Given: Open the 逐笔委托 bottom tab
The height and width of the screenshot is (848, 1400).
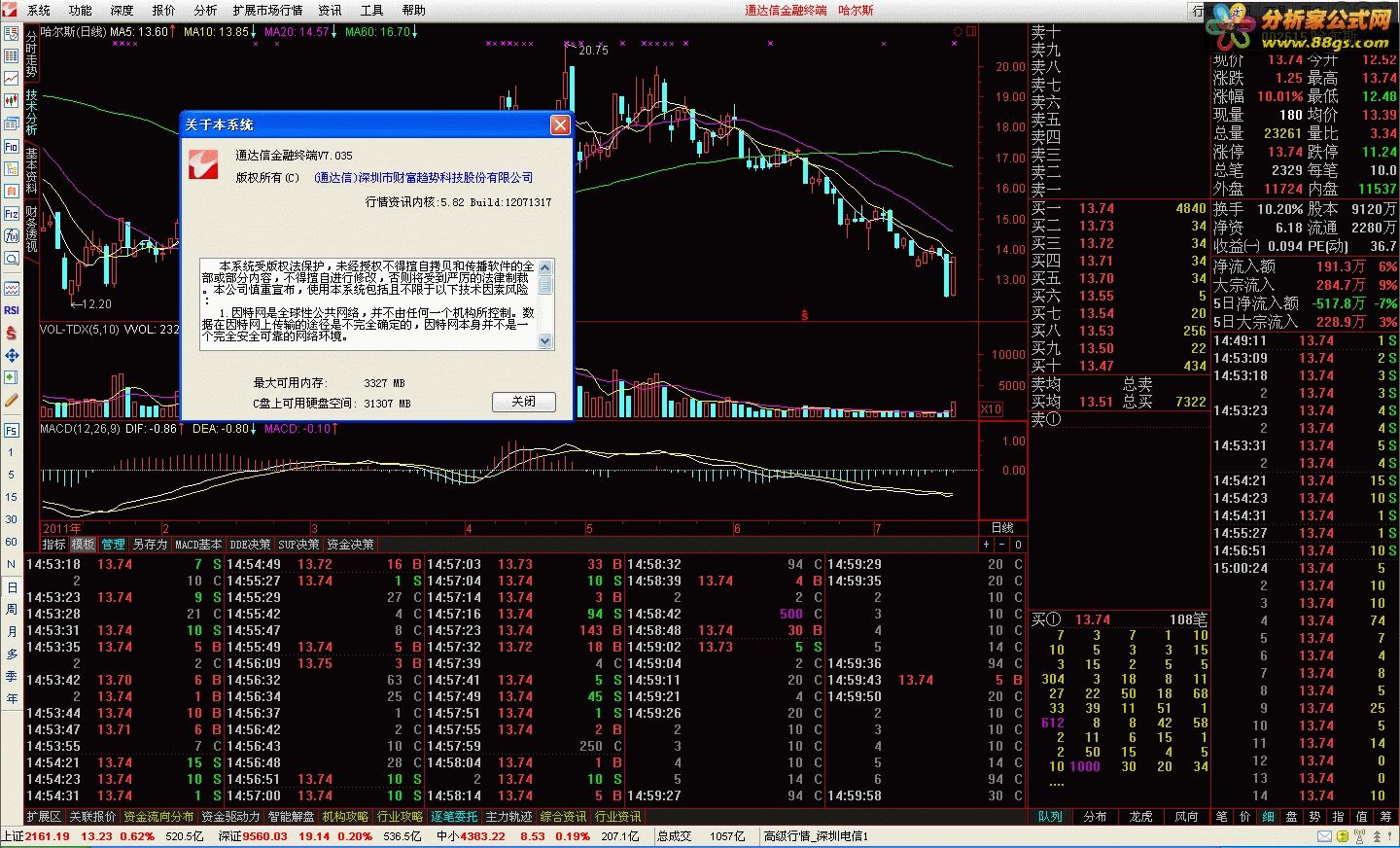Looking at the screenshot, I should click(454, 817).
